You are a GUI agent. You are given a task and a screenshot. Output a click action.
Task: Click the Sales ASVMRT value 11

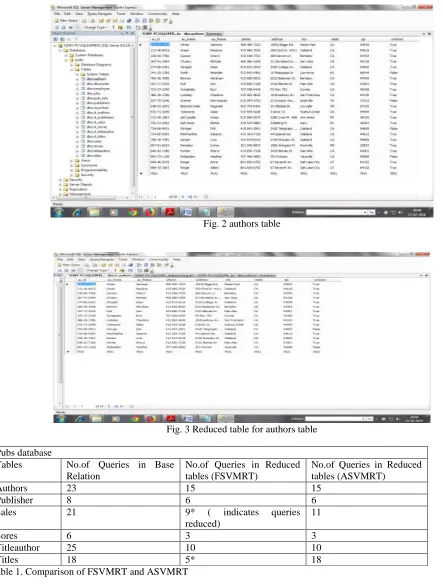[x=316, y=512]
